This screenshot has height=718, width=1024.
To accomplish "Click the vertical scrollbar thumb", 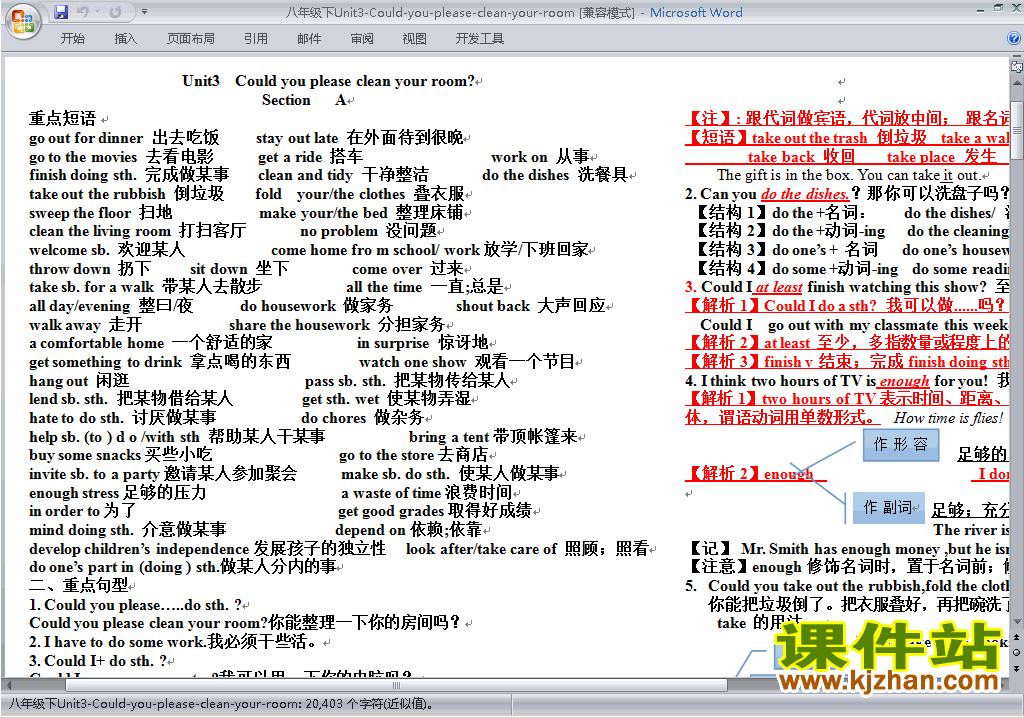I will [1017, 129].
